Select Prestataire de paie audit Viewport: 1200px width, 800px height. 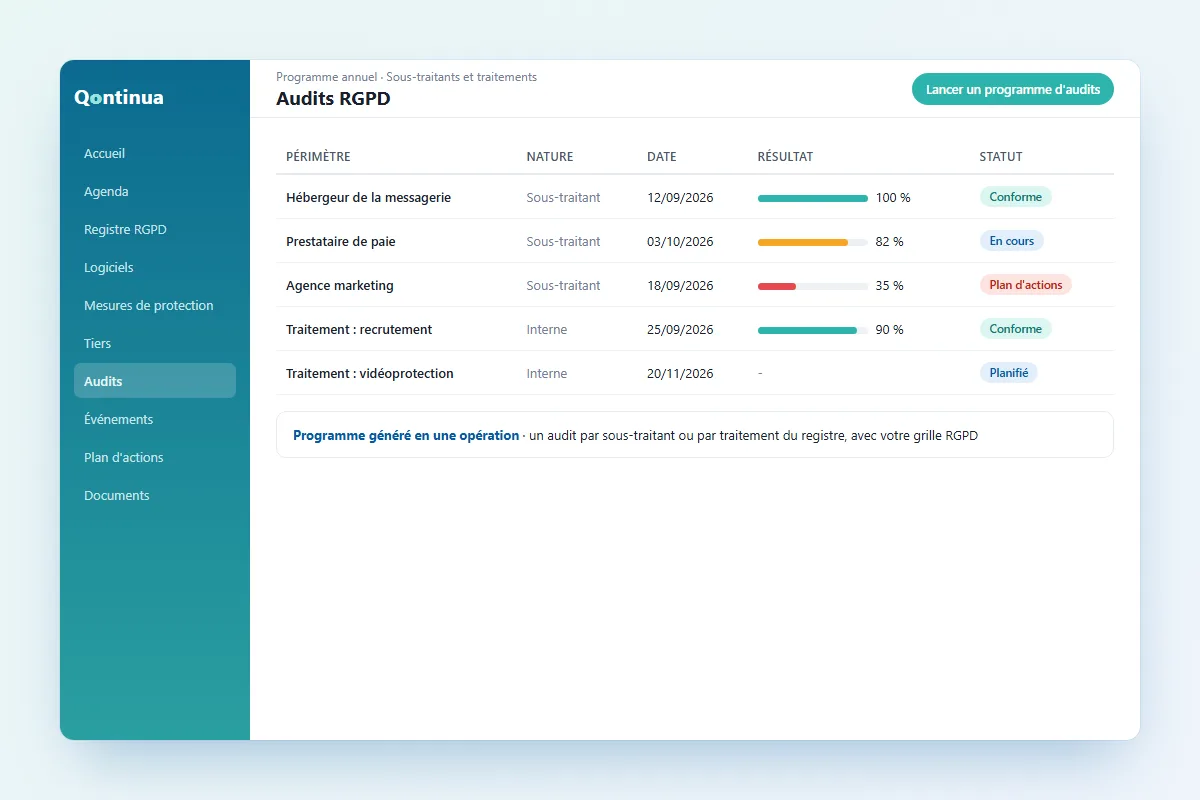[x=341, y=241]
